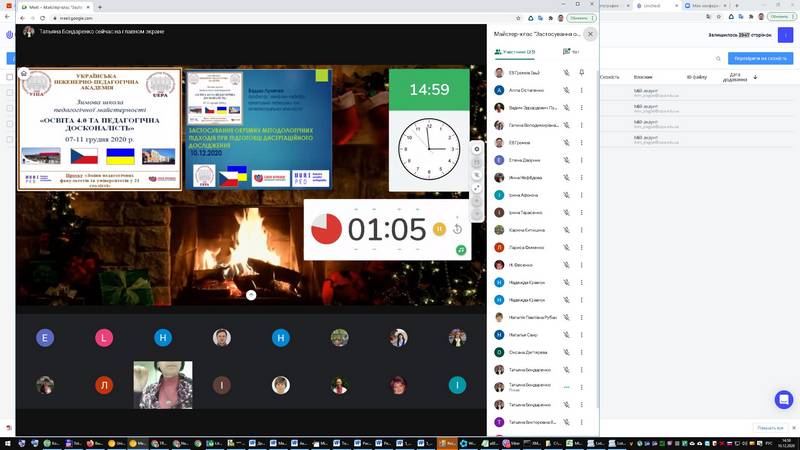Click the blue button in Unicheck window
Image resolution: width=800 pixels, height=450 pixels.
(x=760, y=58)
